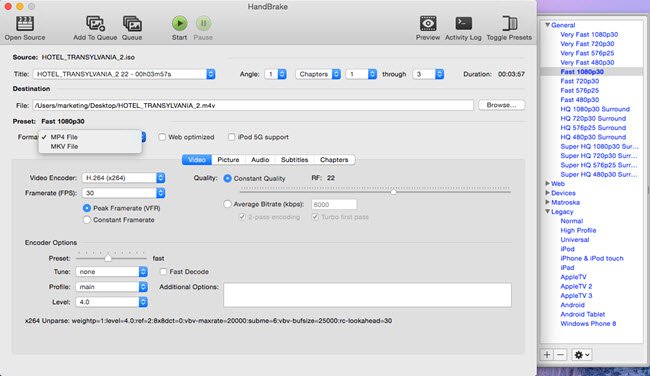Adjust the RF quality slider handle
Screen dimensions: 650x376
393,192
